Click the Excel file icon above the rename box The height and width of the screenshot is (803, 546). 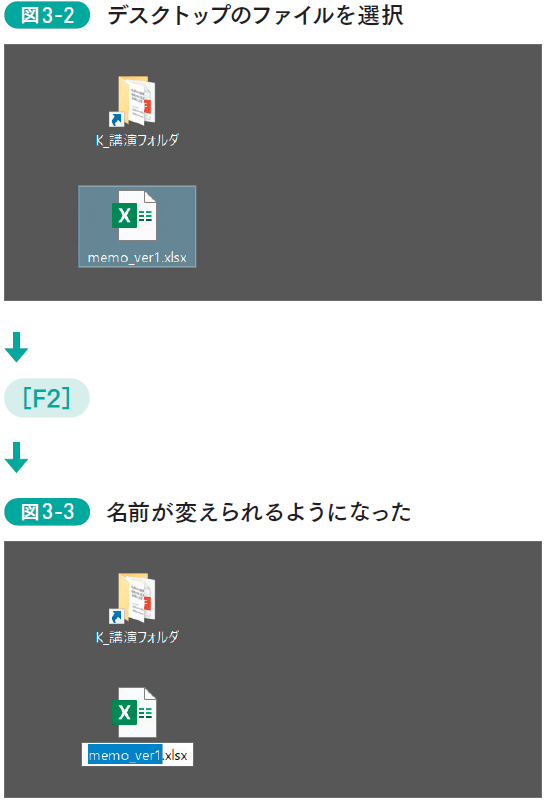click(x=134, y=713)
